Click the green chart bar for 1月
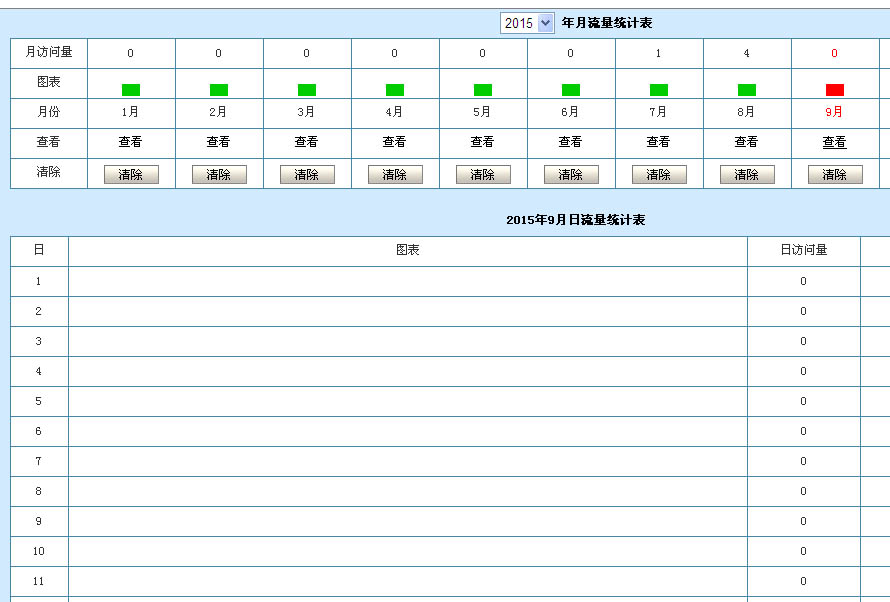Viewport: 890px width, 602px height. point(131,90)
